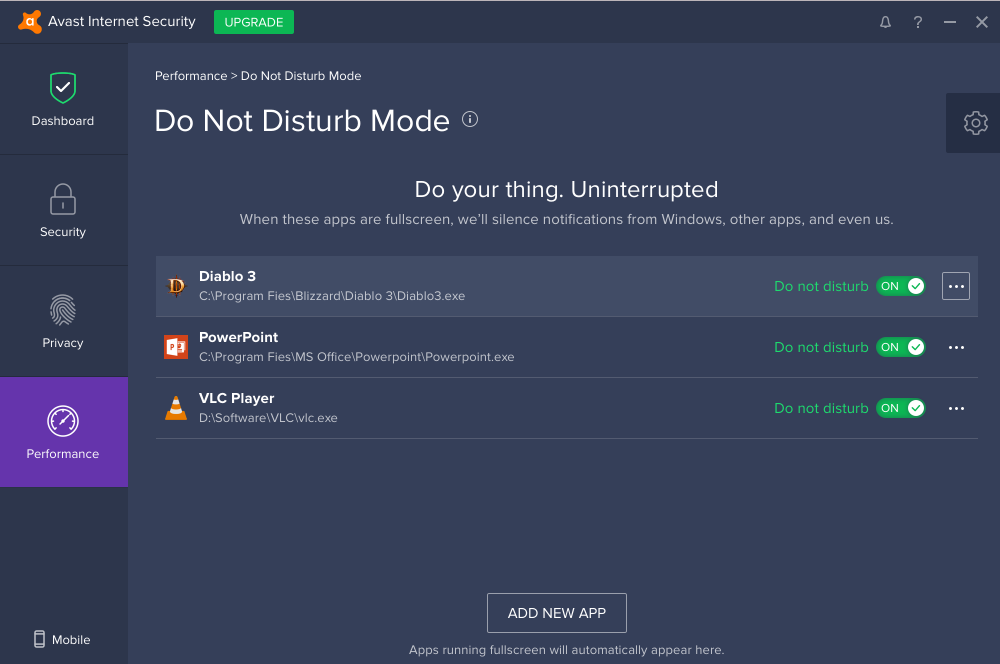Viewport: 1000px width, 664px height.
Task: Open the VLC Player ellipsis menu
Action: pos(955,408)
